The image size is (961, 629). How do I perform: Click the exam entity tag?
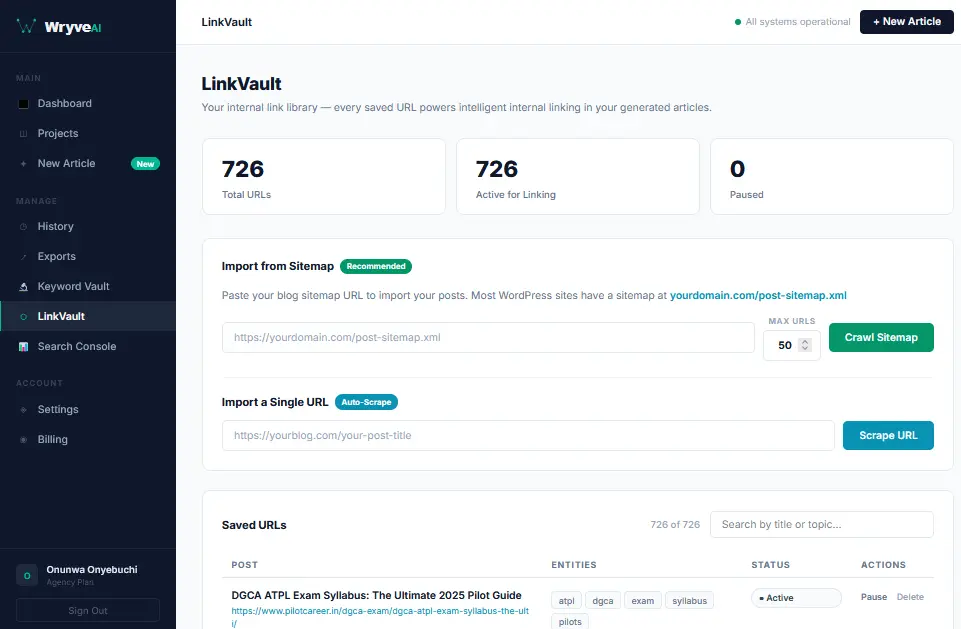642,601
